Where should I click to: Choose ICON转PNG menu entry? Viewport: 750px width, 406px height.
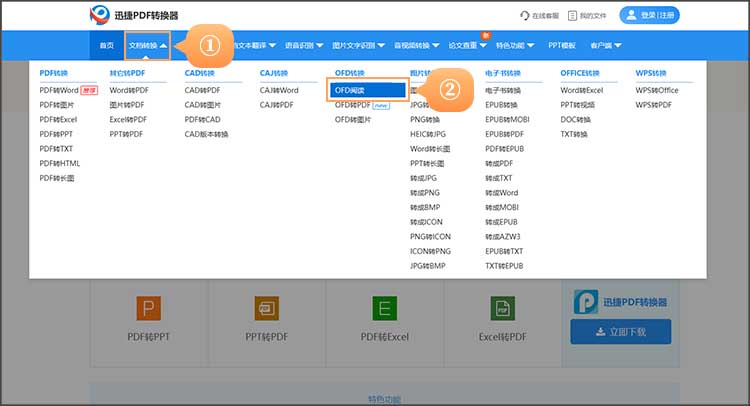coord(430,252)
